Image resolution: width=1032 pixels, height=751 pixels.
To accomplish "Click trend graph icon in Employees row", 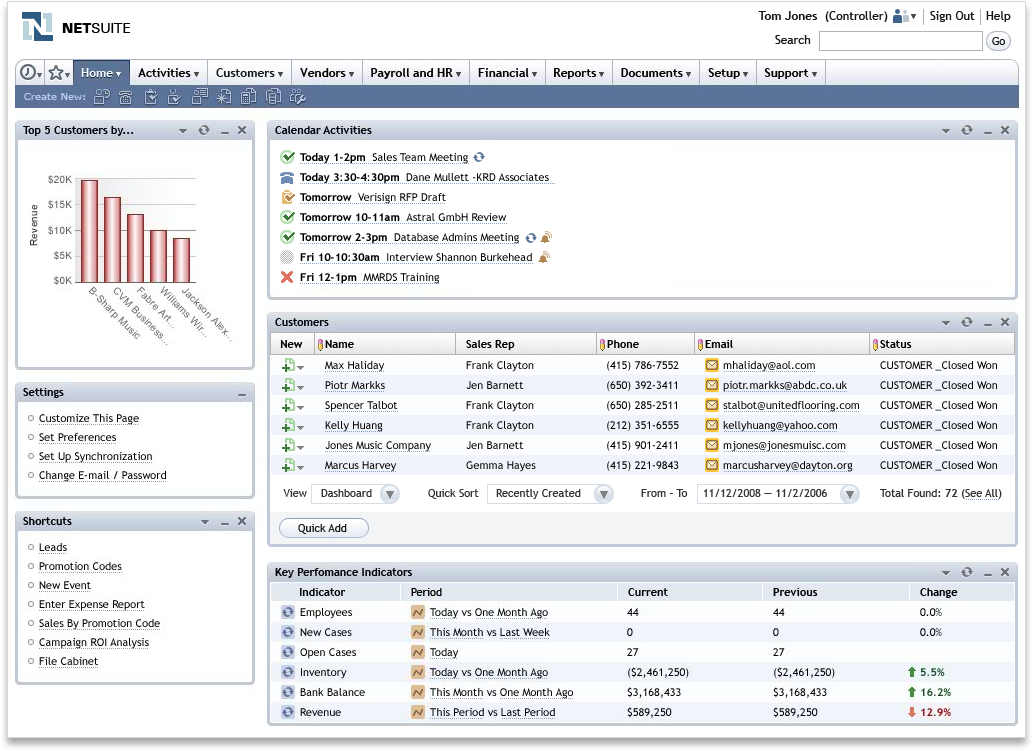I will tap(417, 612).
